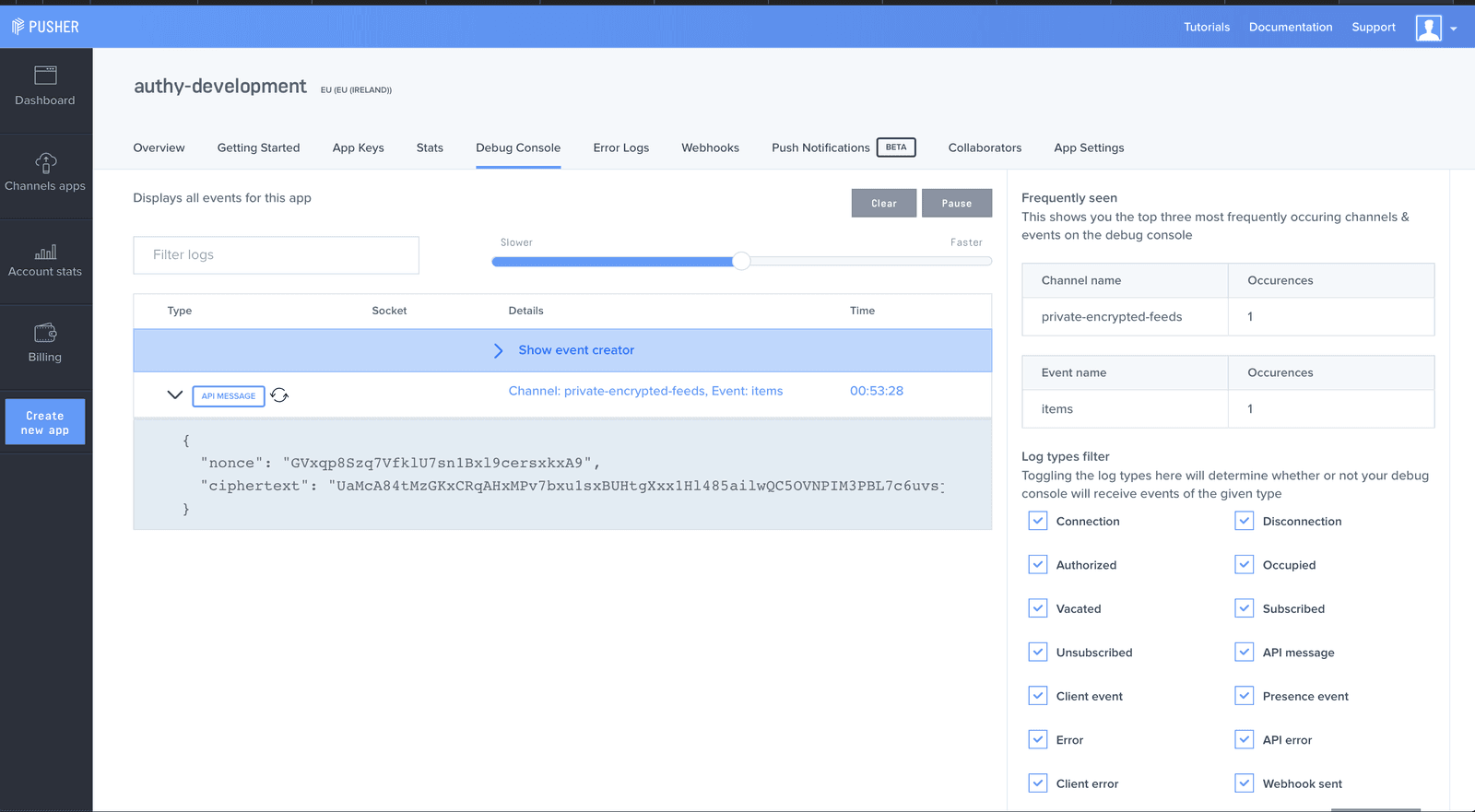Click the Filter logs input field
Image resolution: width=1475 pixels, height=812 pixels.
pyautogui.click(x=276, y=255)
